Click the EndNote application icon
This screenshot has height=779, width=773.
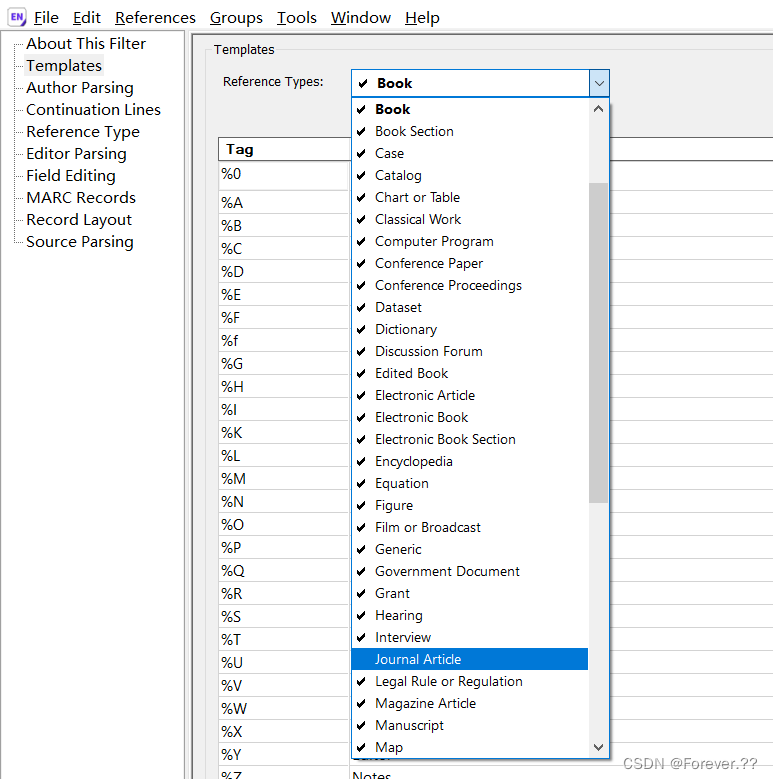click(x=17, y=17)
